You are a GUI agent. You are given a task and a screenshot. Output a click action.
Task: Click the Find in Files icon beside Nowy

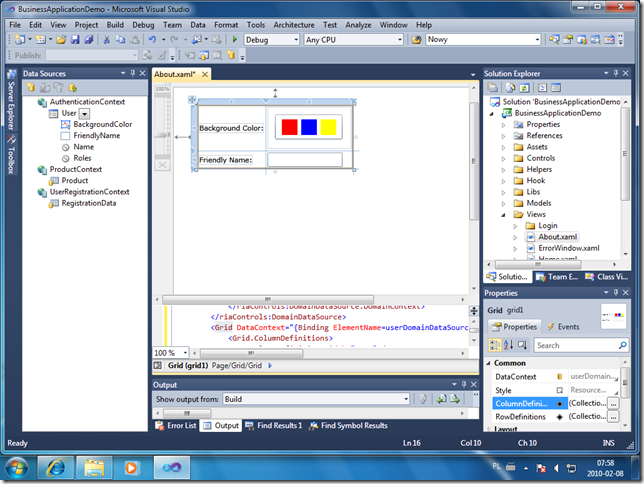pos(416,39)
